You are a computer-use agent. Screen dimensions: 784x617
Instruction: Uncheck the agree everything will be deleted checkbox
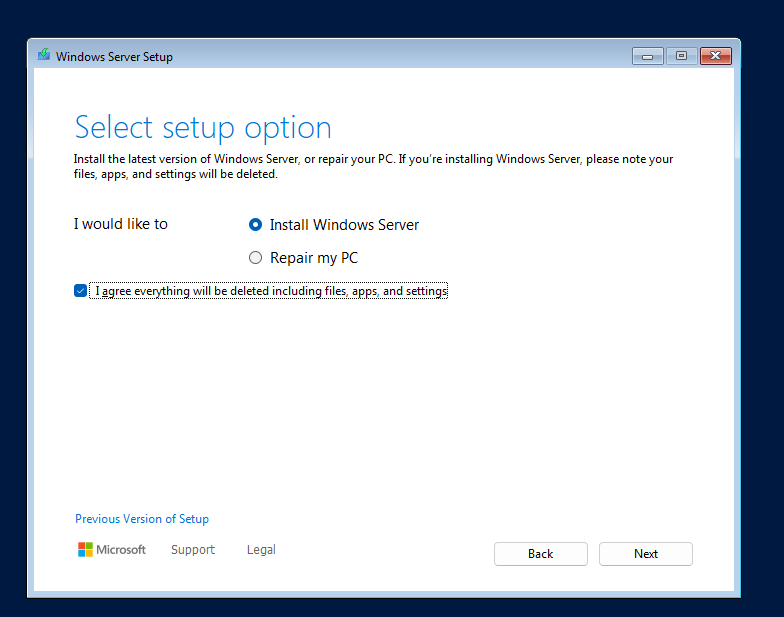click(80, 290)
